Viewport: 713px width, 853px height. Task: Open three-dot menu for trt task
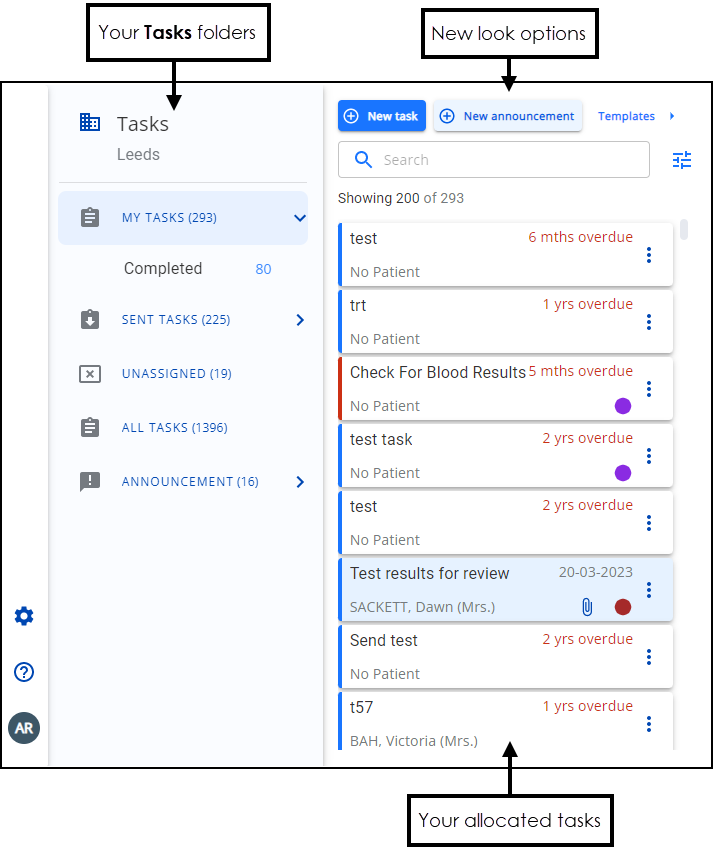649,322
